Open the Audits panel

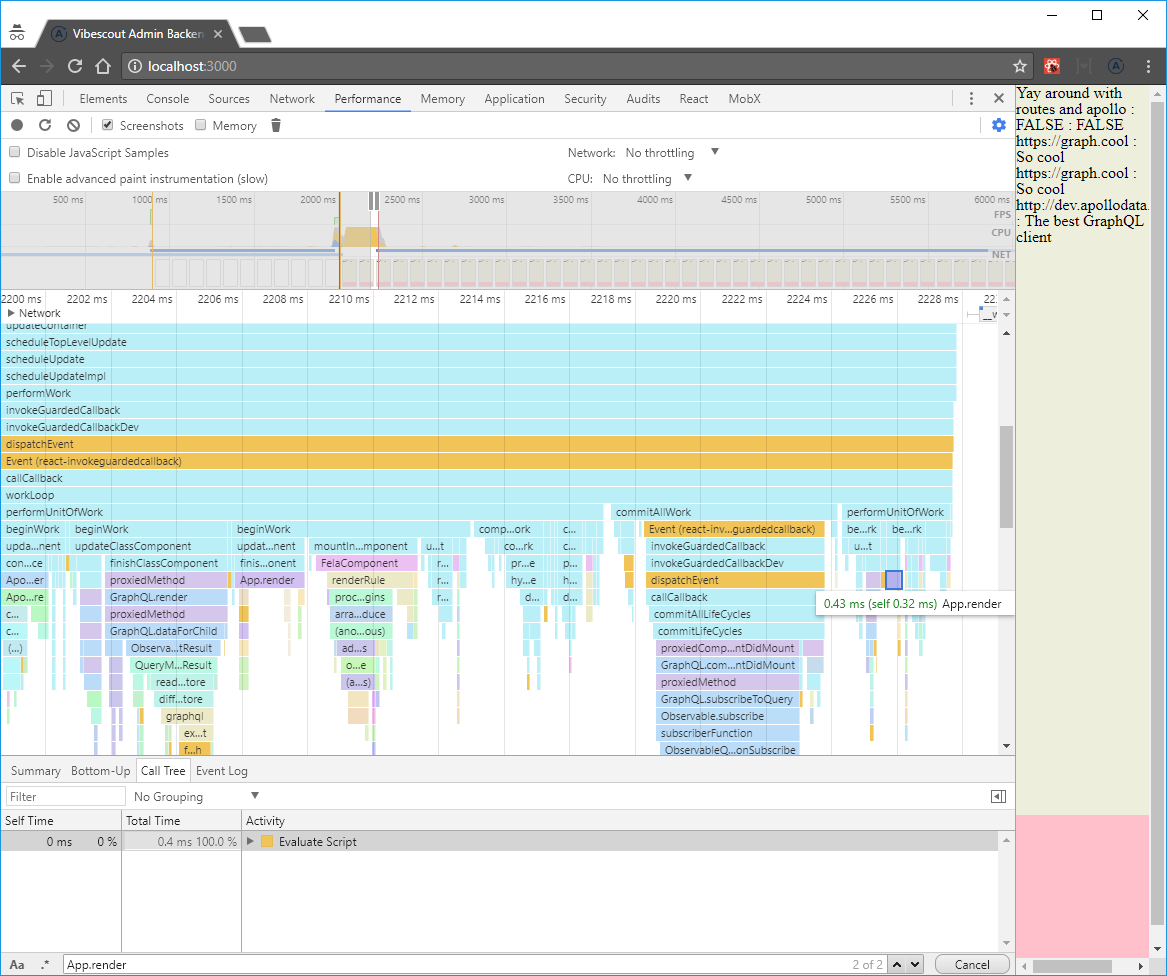click(643, 98)
